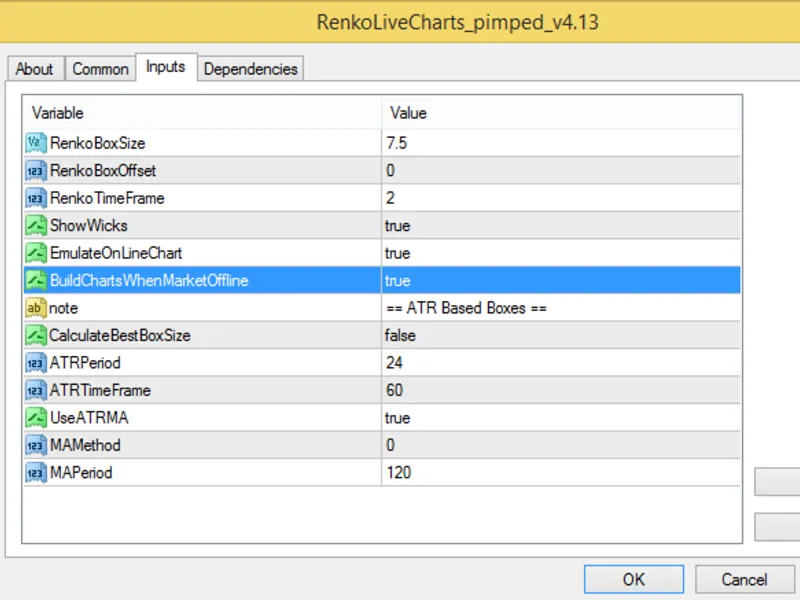This screenshot has width=800, height=600.
Task: Select the EmulateOnLineChart variable name
Action: (116, 253)
